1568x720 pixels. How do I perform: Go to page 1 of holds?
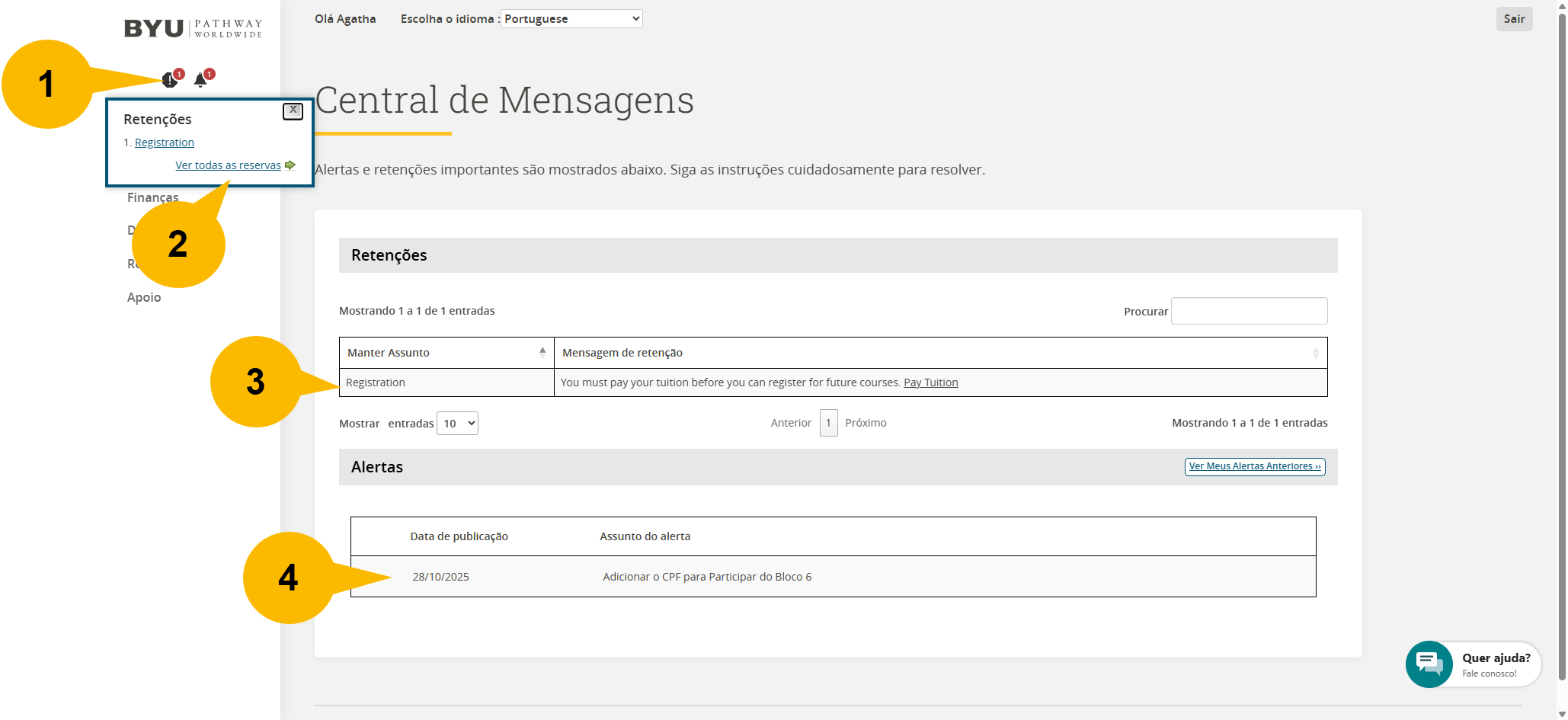pos(829,423)
